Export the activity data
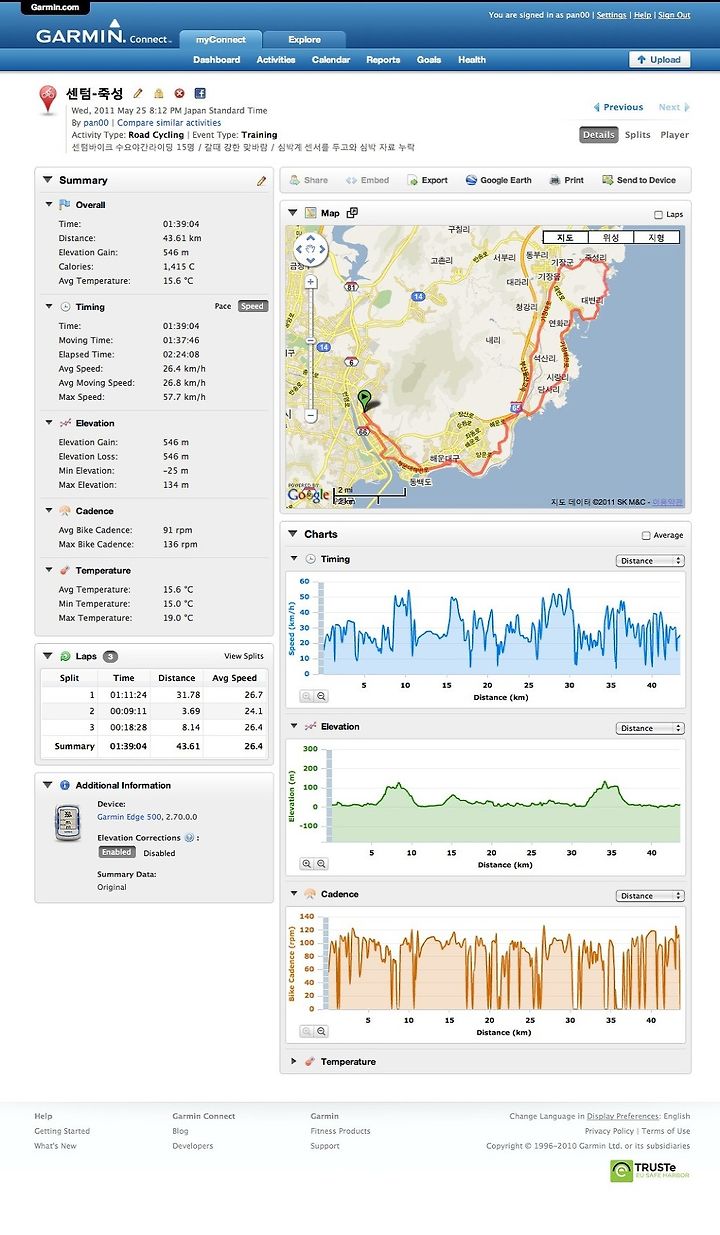This screenshot has height=1235, width=720. [x=427, y=180]
